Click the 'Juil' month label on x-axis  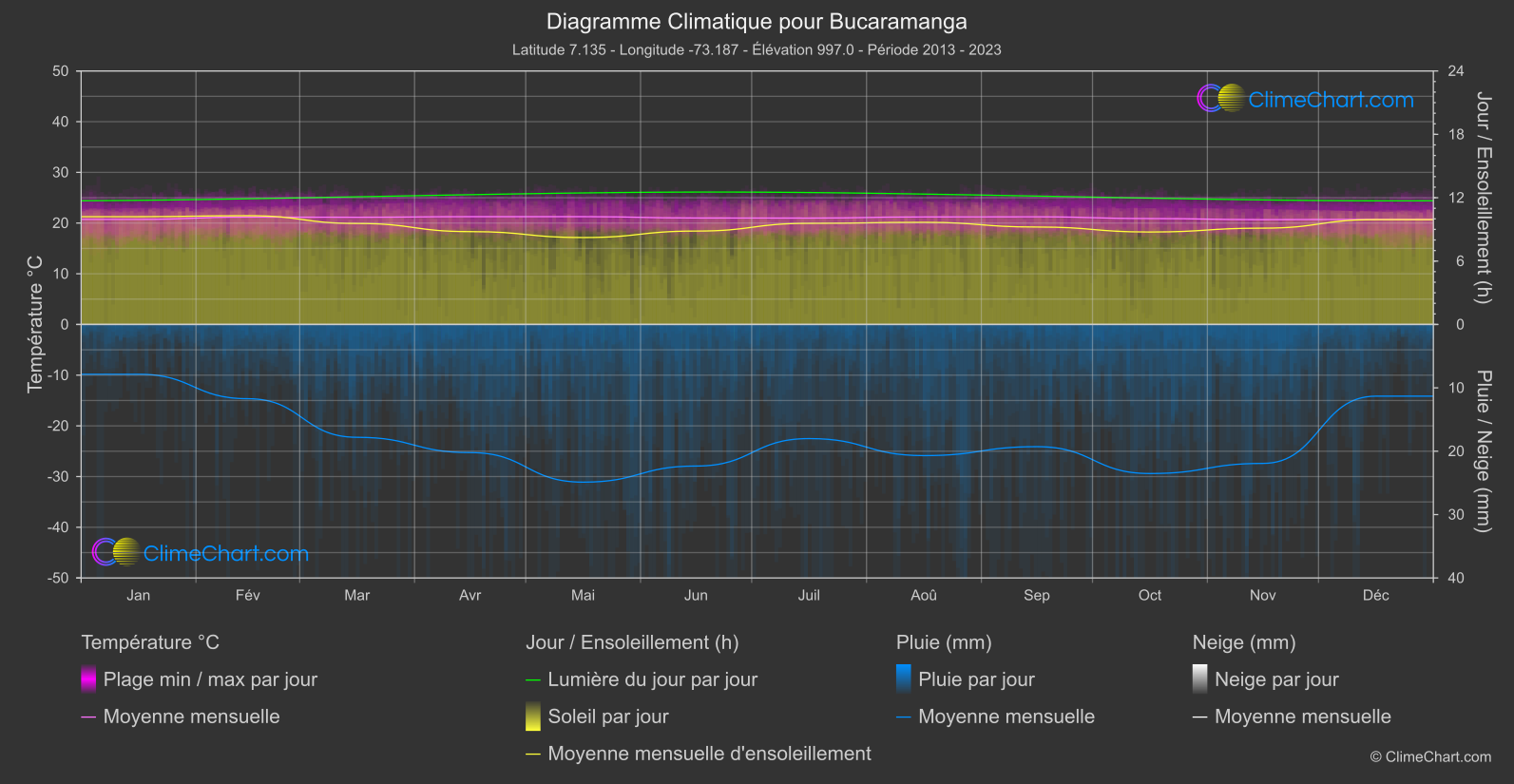click(x=809, y=595)
